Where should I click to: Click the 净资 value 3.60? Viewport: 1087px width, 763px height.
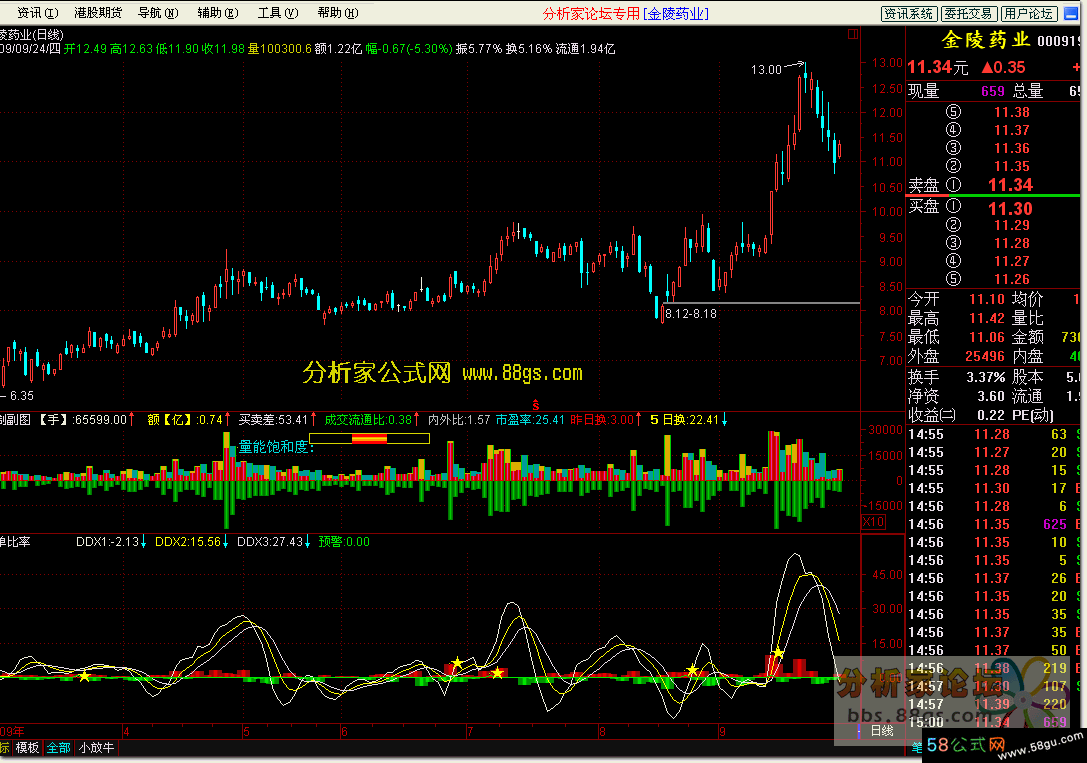[991, 396]
